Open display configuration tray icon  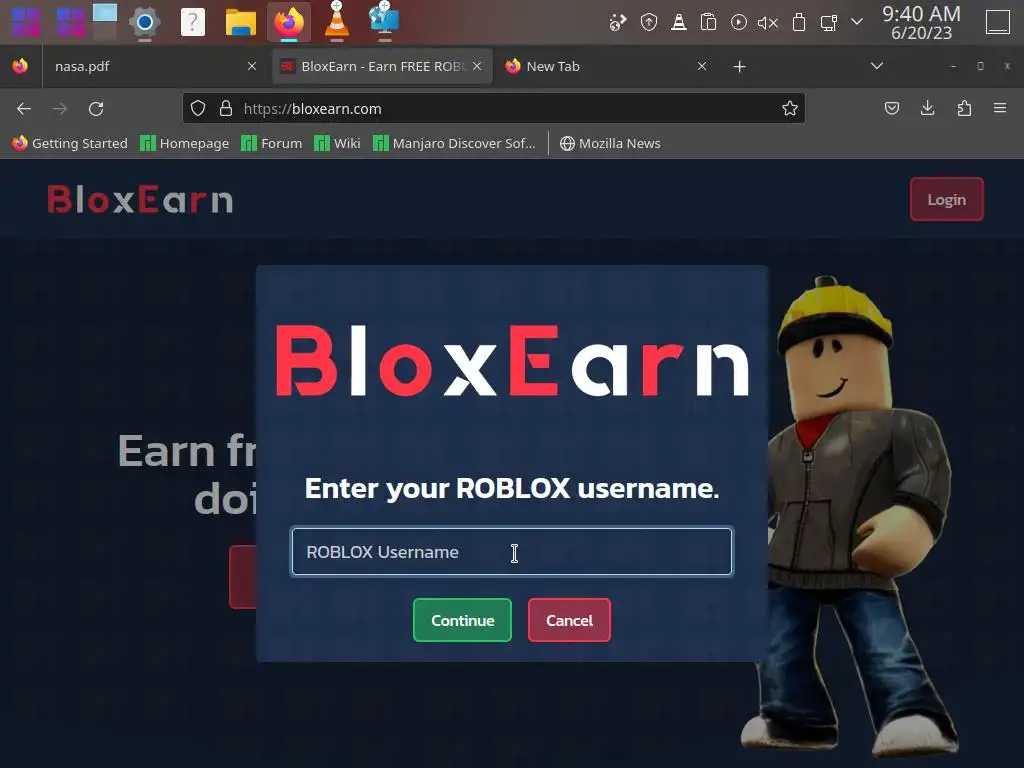click(828, 23)
